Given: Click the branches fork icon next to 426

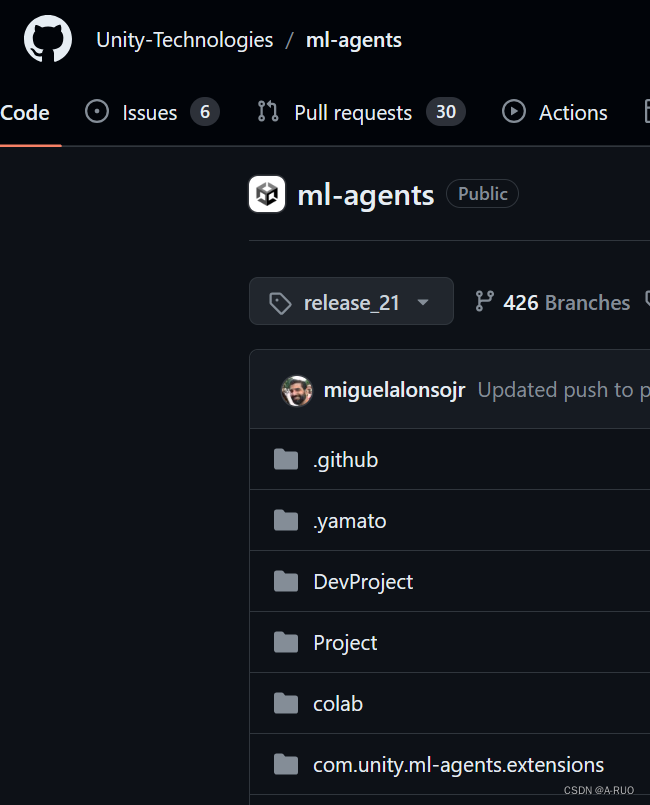Looking at the screenshot, I should pos(485,301).
